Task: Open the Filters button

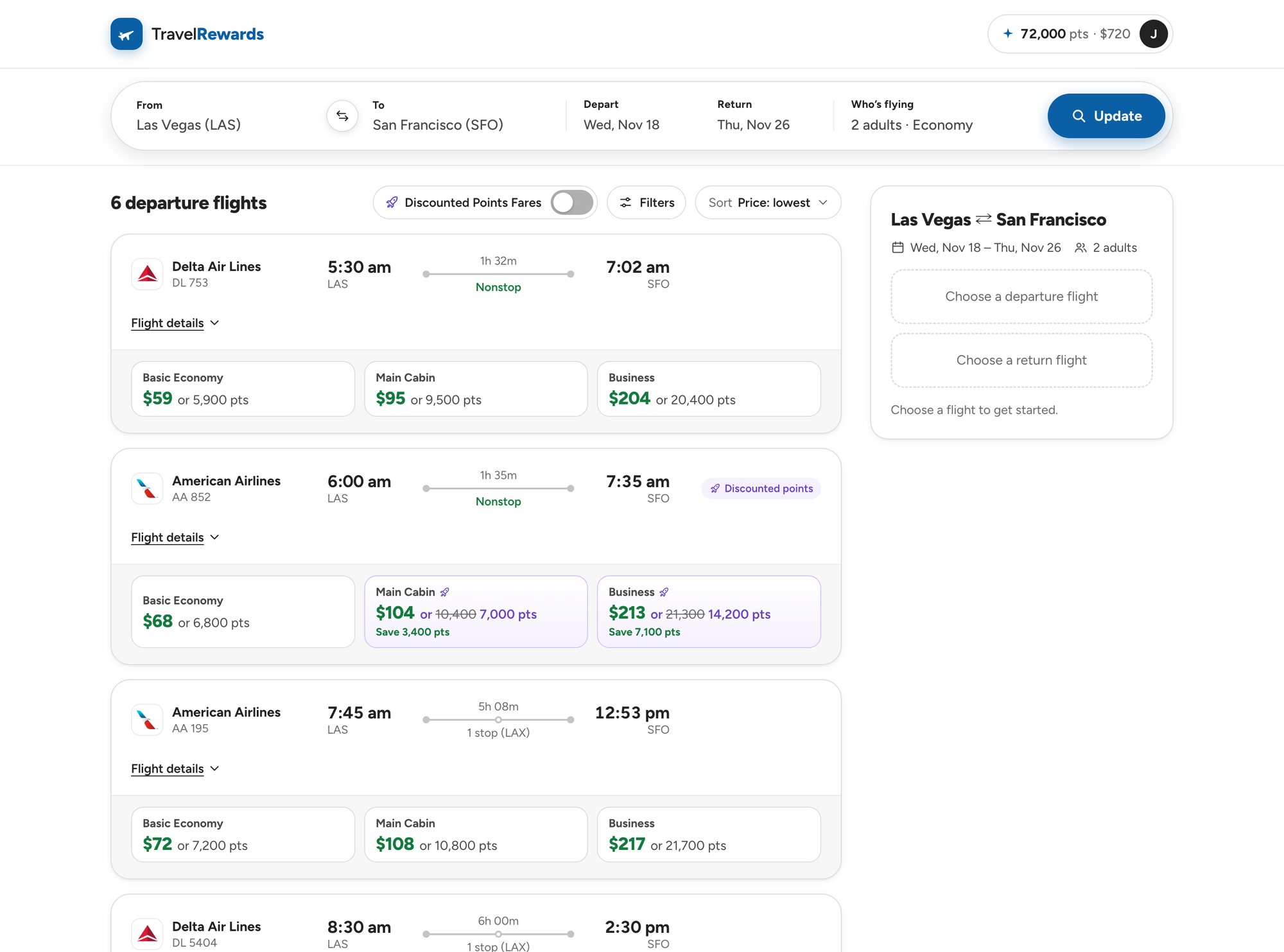Action: click(646, 203)
